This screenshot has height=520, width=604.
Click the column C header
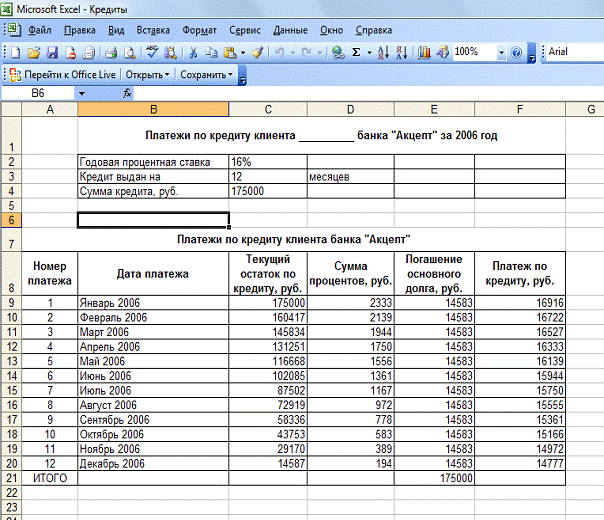pyautogui.click(x=267, y=109)
